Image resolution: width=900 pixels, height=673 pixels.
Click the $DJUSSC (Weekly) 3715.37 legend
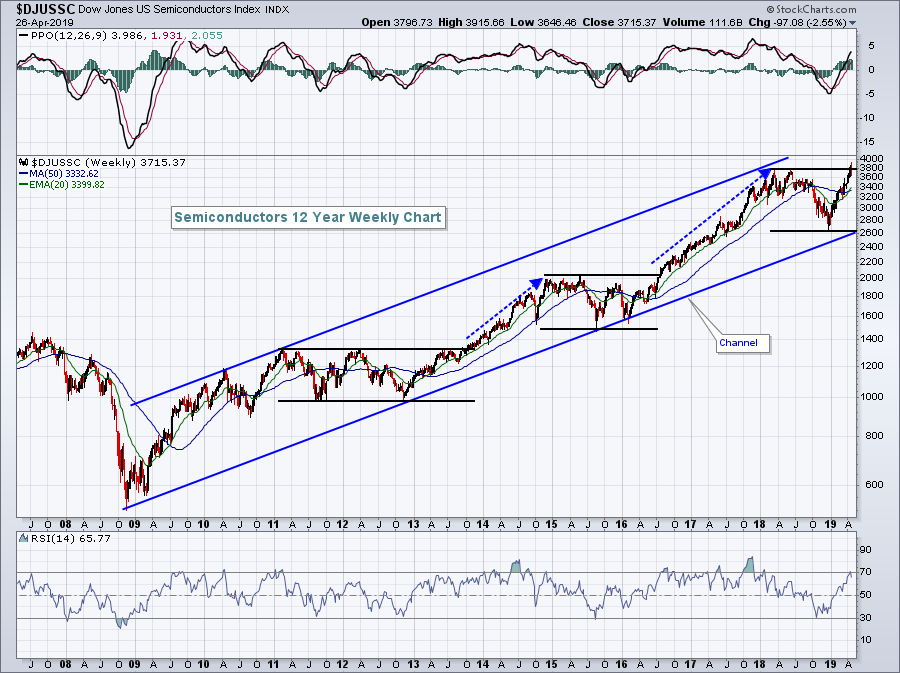pos(108,162)
